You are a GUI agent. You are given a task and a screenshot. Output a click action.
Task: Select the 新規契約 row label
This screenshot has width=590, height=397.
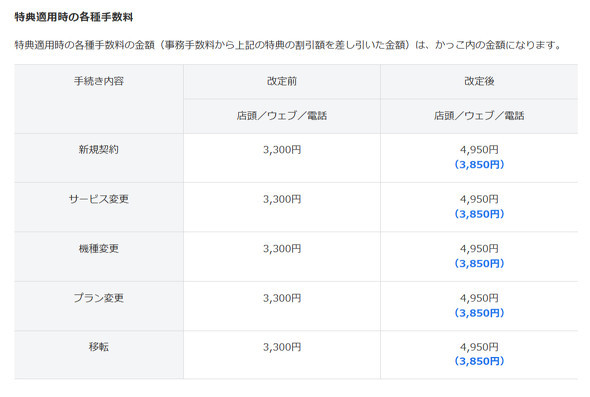(99, 149)
